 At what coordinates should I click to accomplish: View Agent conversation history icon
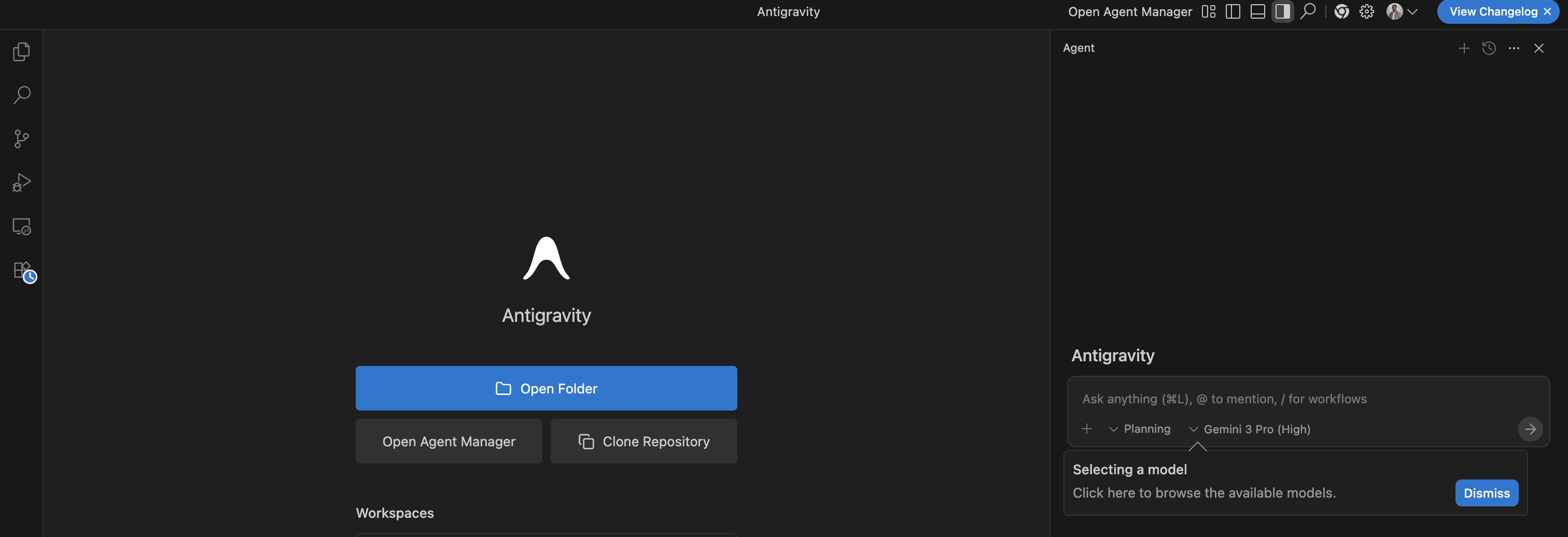[1489, 48]
